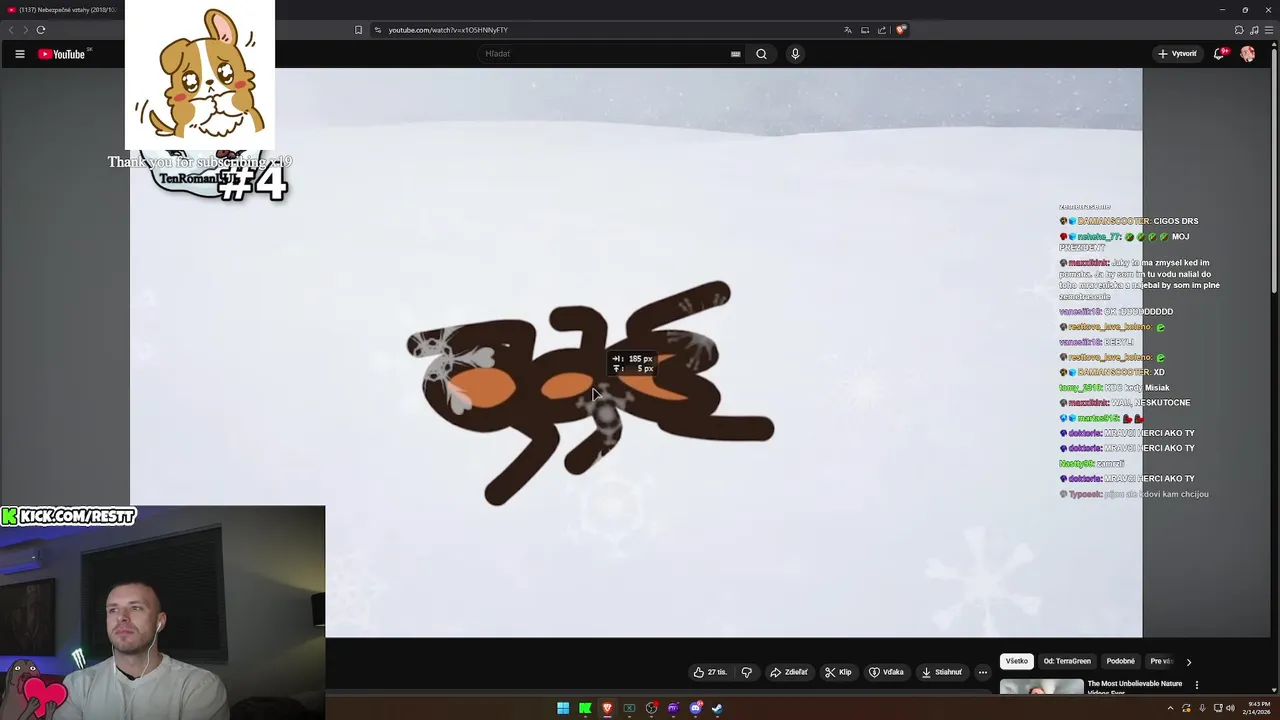
Task: Click the 'Vytvoriť' create button
Action: pos(1177,54)
